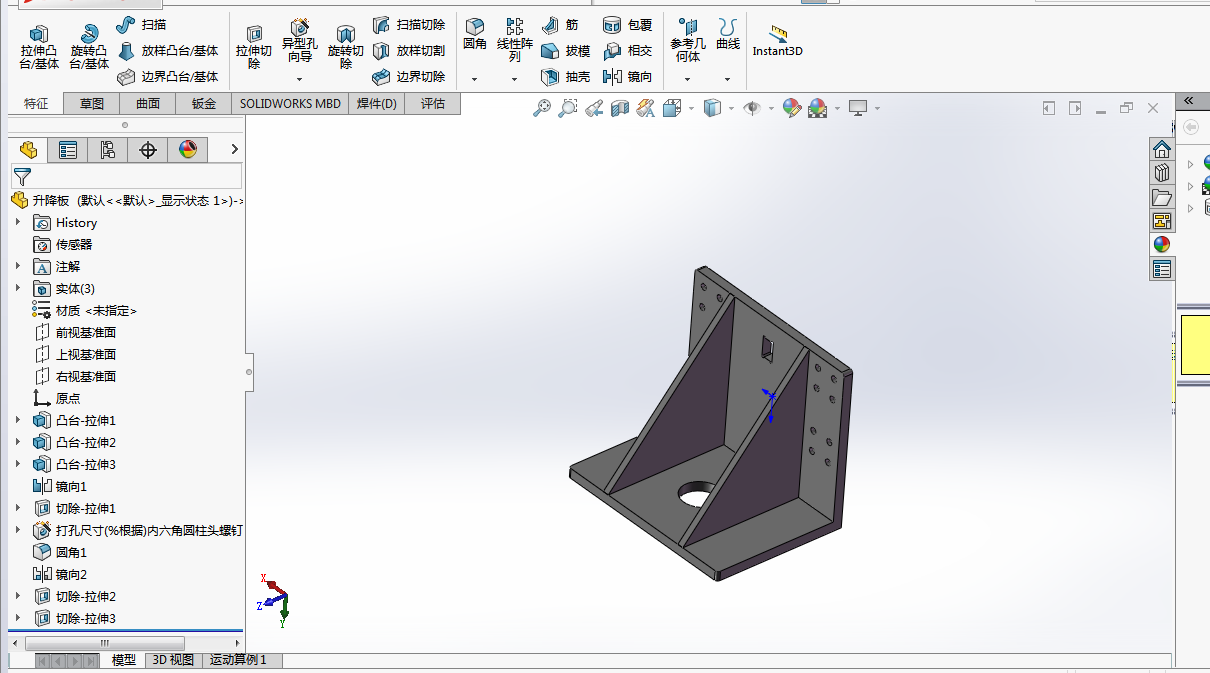Click the Edit Appearance color ball icon
Image resolution: width=1210 pixels, height=673 pixels.
click(792, 108)
